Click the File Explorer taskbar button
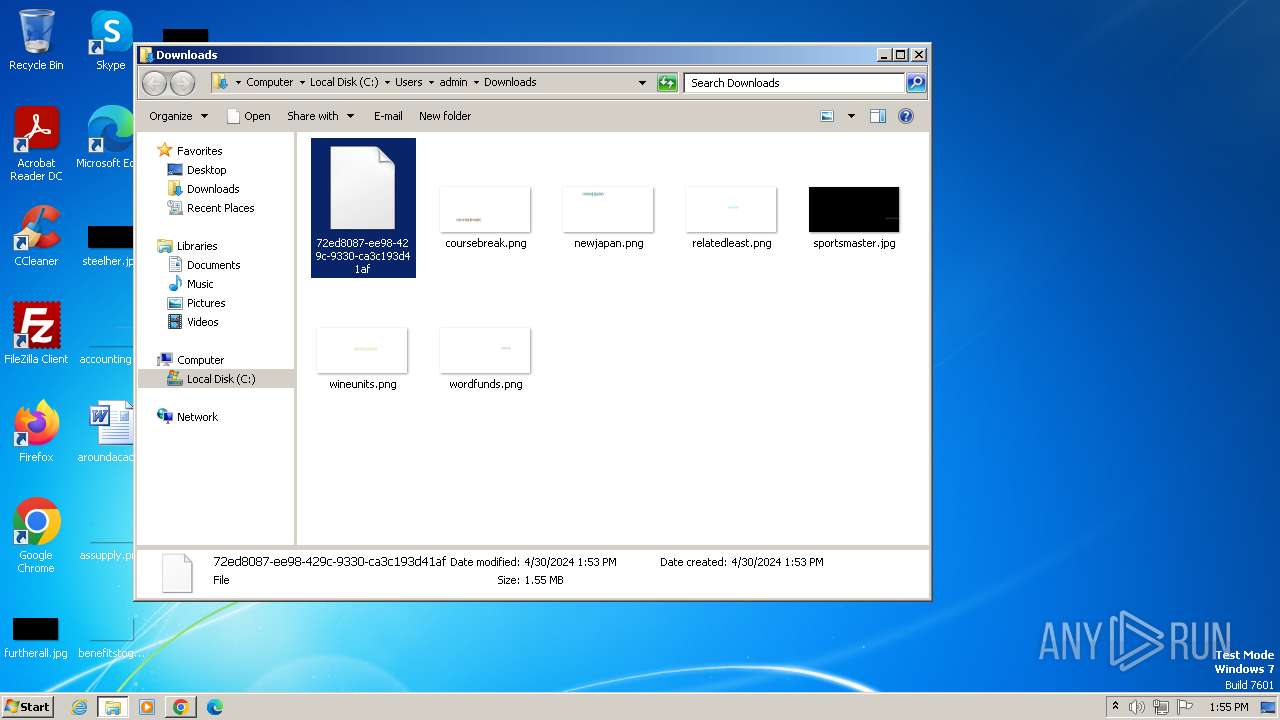Viewport: 1280px width, 720px height. pyautogui.click(x=113, y=707)
